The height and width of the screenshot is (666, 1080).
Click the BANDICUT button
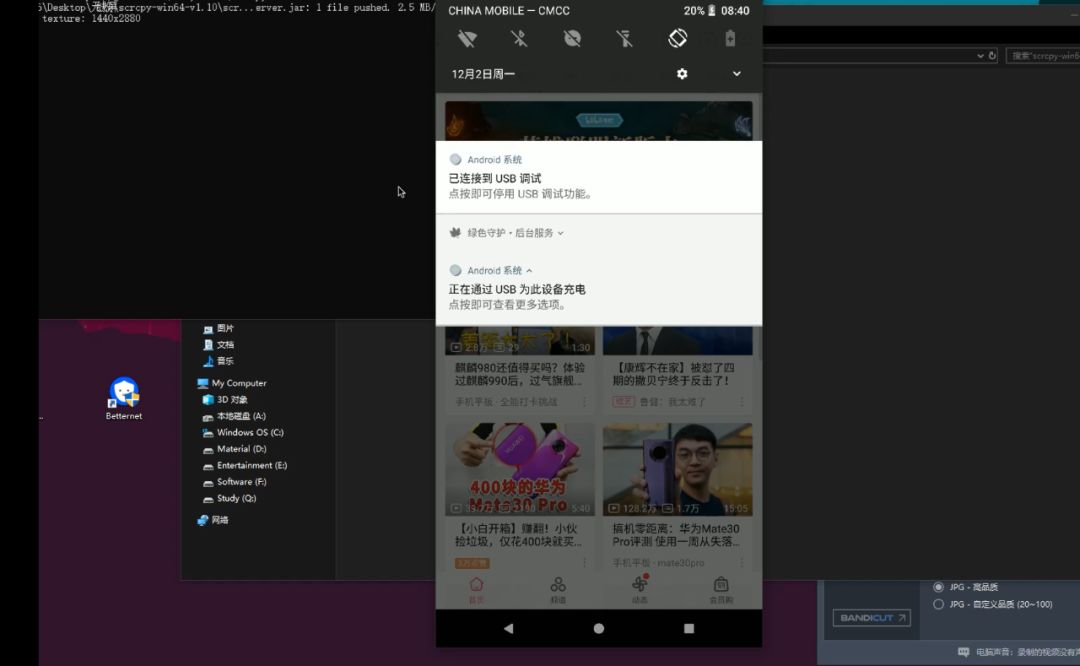[871, 618]
